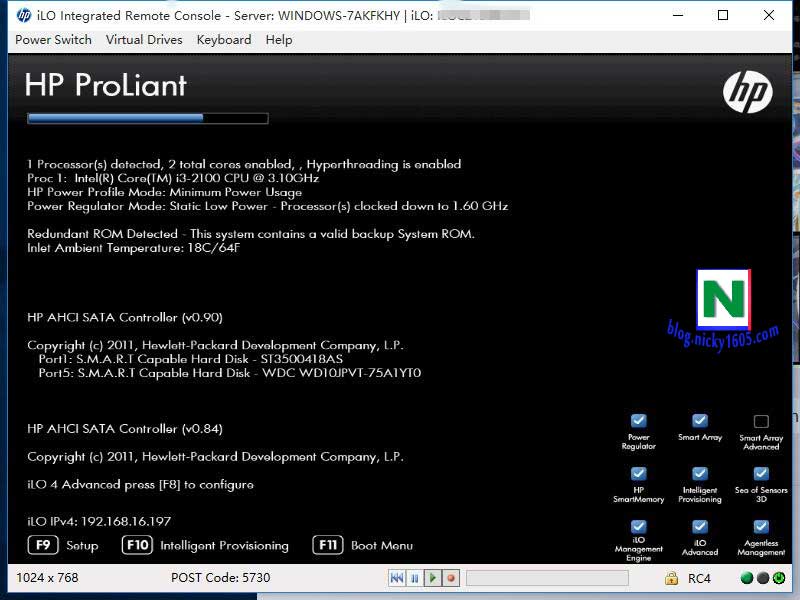Click the Redundant ROM Detected line

coord(251,234)
